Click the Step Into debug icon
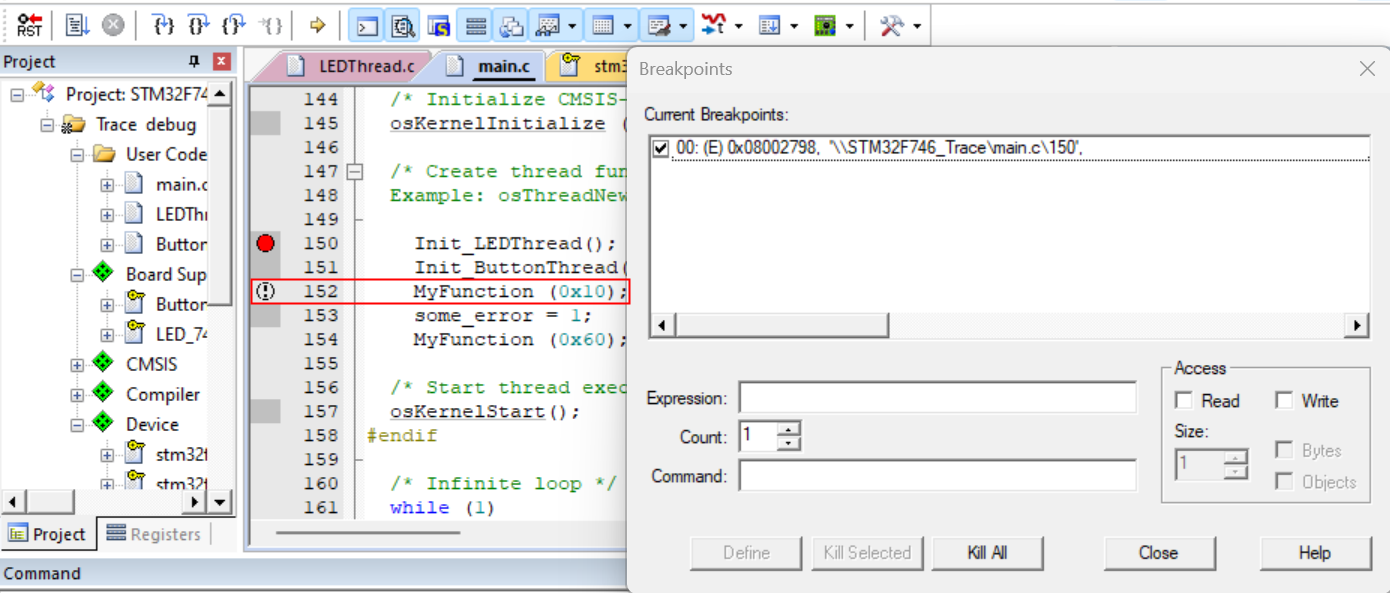 click(164, 25)
